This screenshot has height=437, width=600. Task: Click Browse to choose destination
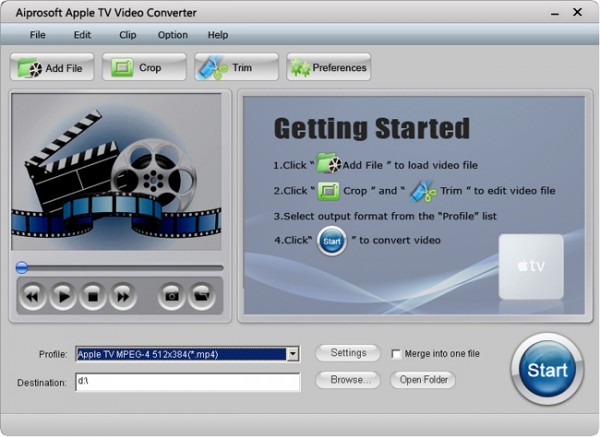[348, 380]
